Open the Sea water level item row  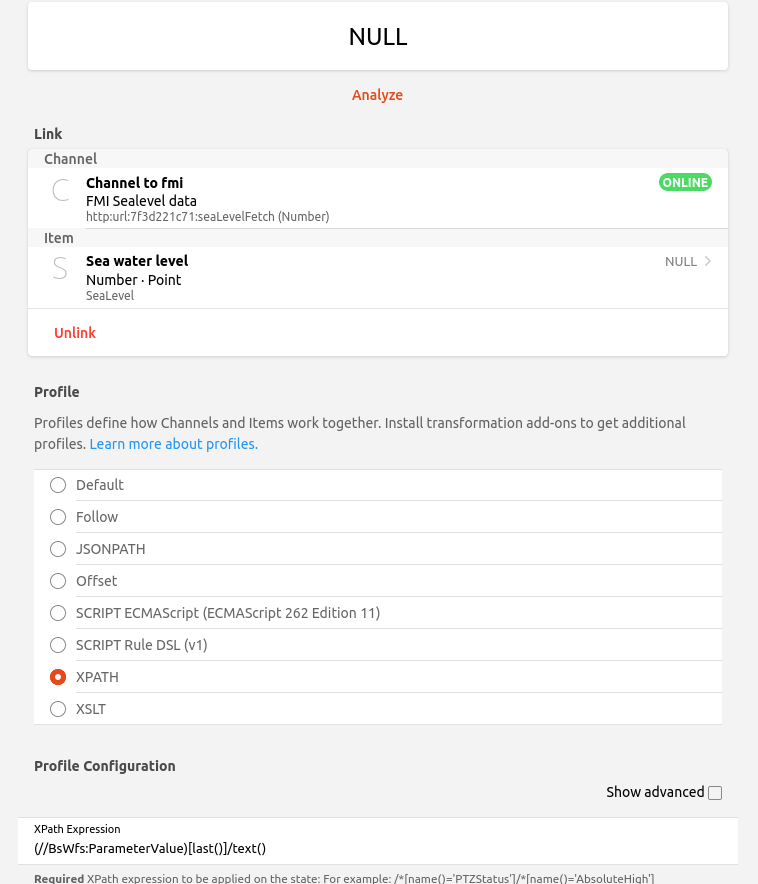click(x=300, y=276)
